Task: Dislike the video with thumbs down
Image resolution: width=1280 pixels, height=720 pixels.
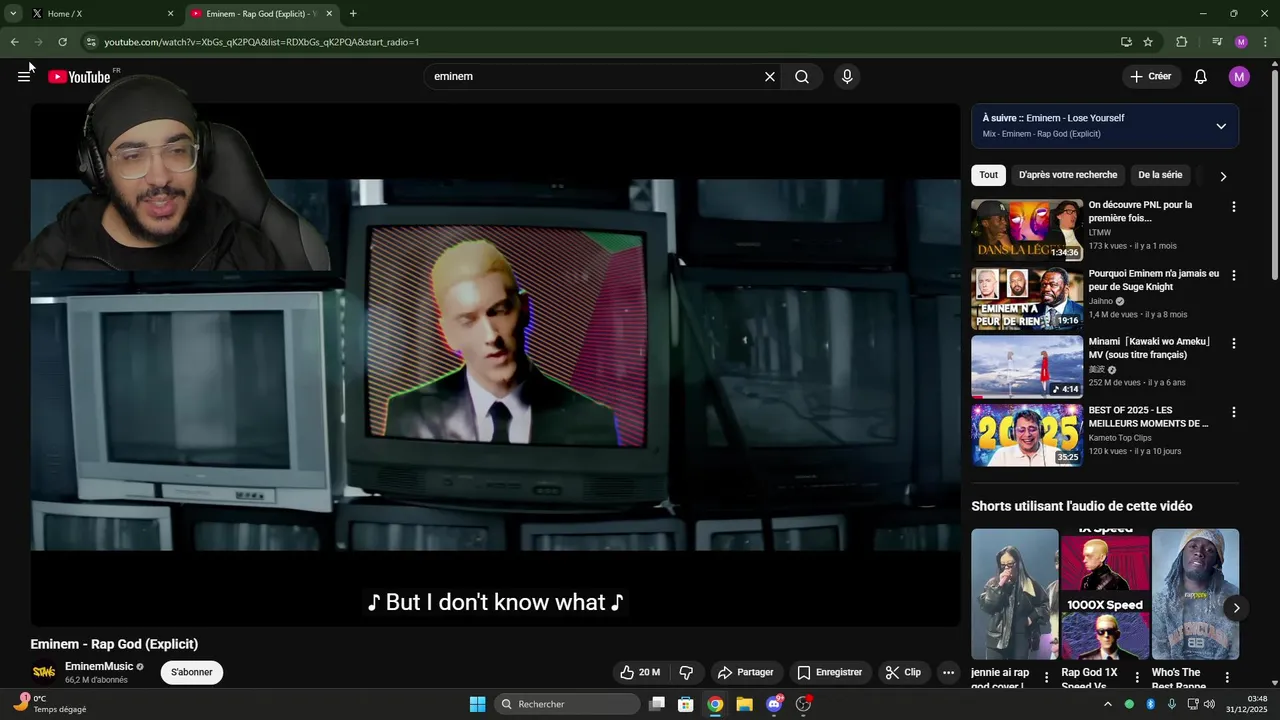Action: pos(686,673)
